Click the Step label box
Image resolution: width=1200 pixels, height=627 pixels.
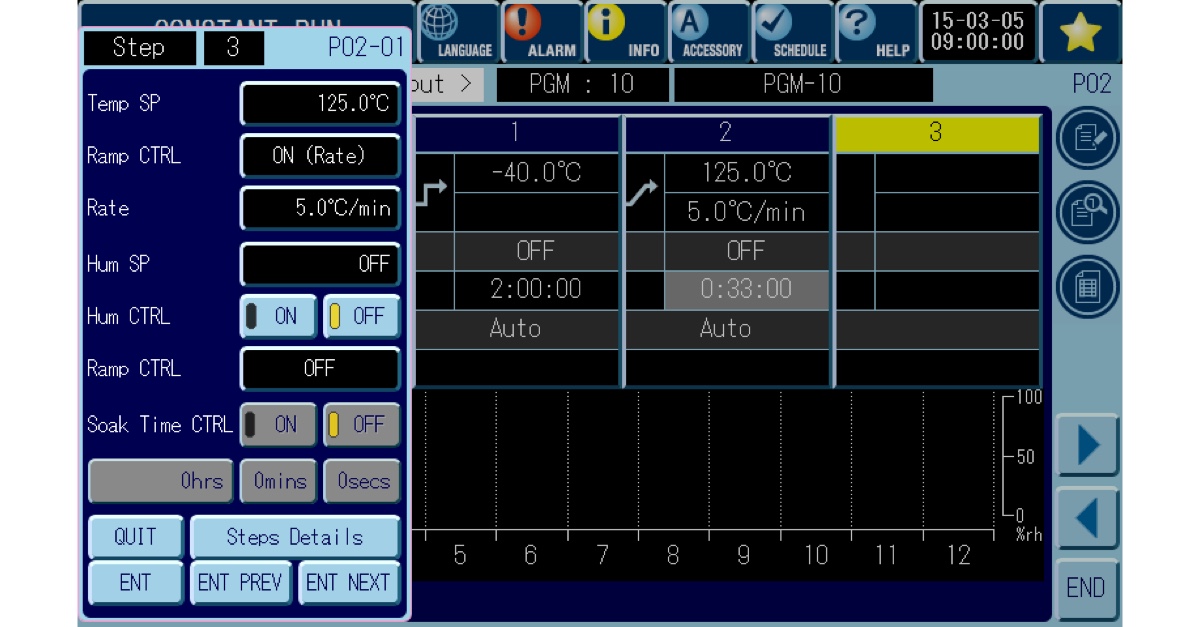point(139,47)
